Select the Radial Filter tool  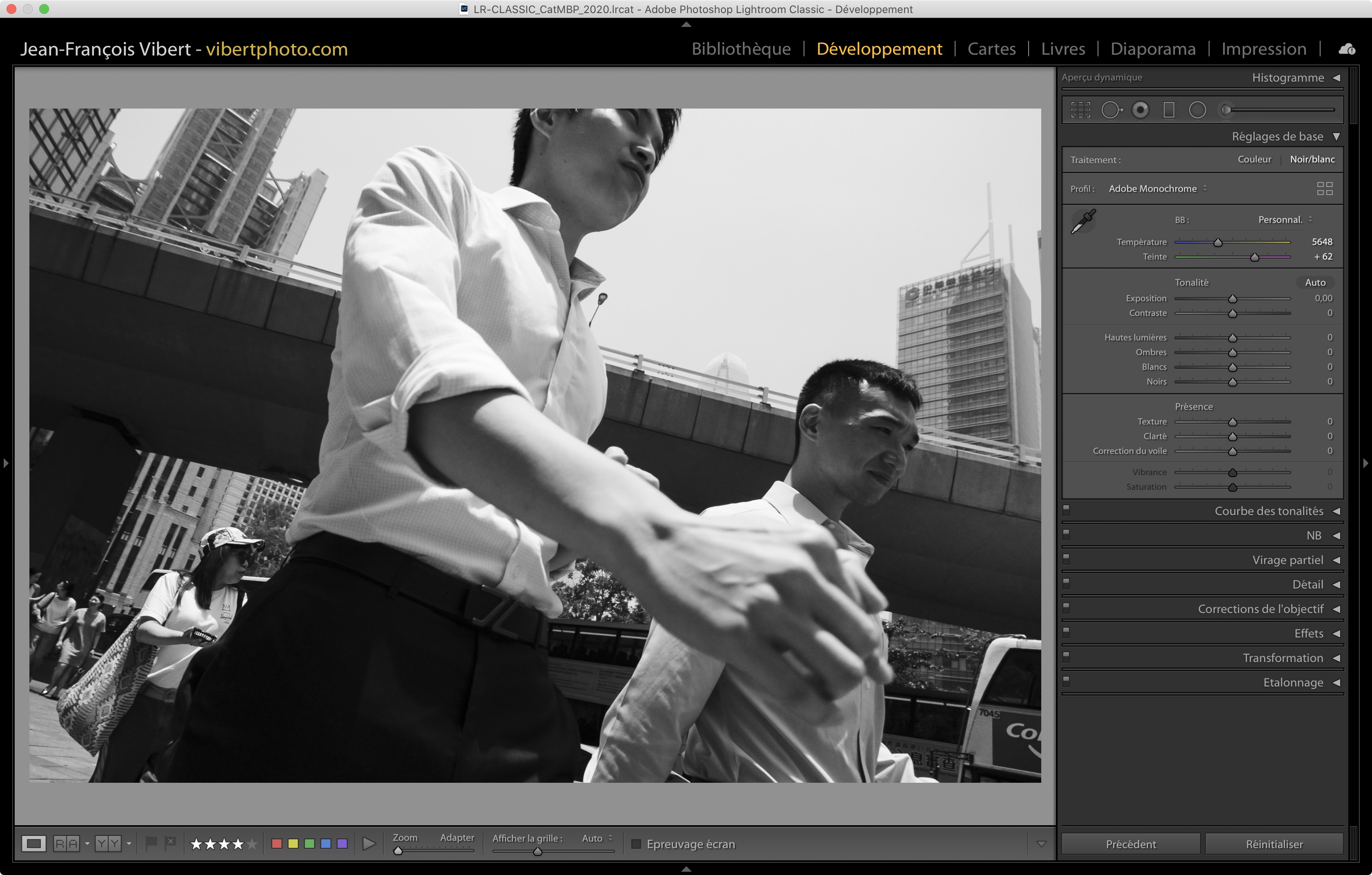tap(1197, 110)
